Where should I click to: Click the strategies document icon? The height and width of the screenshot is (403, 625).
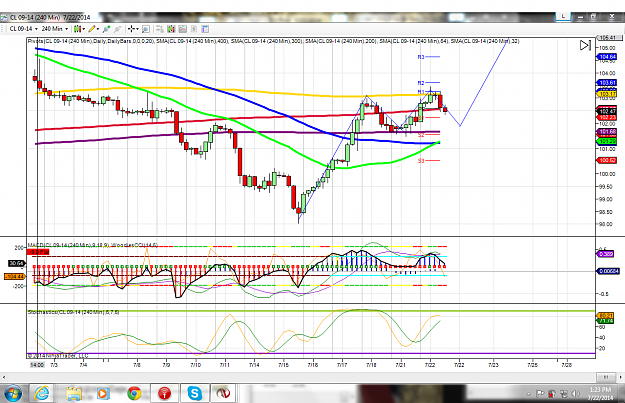coord(194,29)
